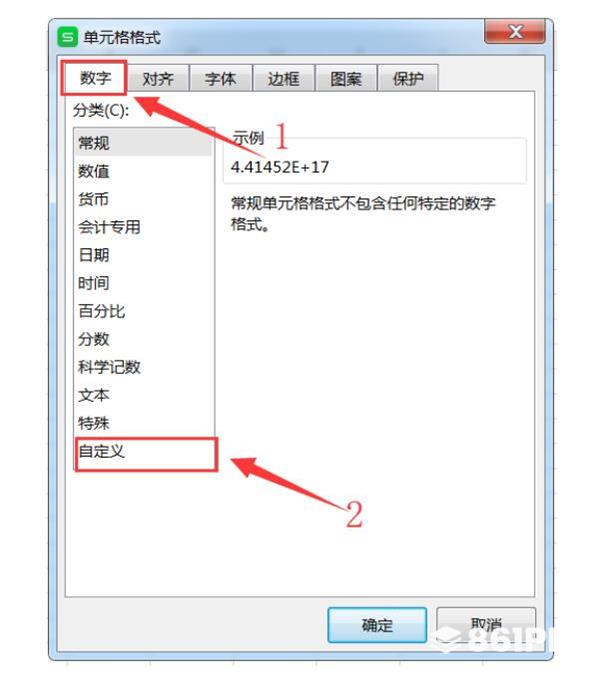Select the 货币 category
Viewport: 600px width, 674px height.
coord(144,199)
